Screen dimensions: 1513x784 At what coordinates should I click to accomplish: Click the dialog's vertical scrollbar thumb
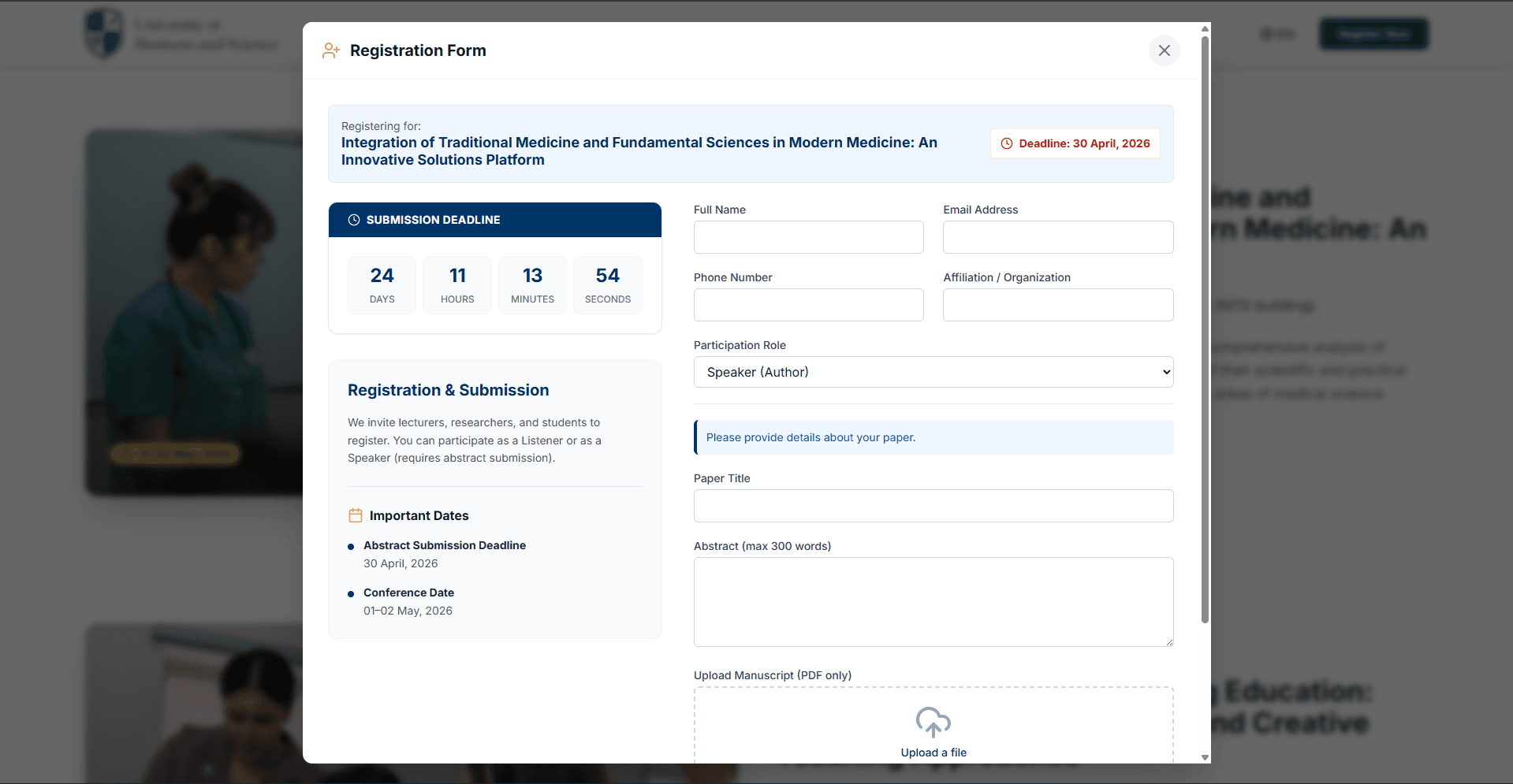[1205, 329]
